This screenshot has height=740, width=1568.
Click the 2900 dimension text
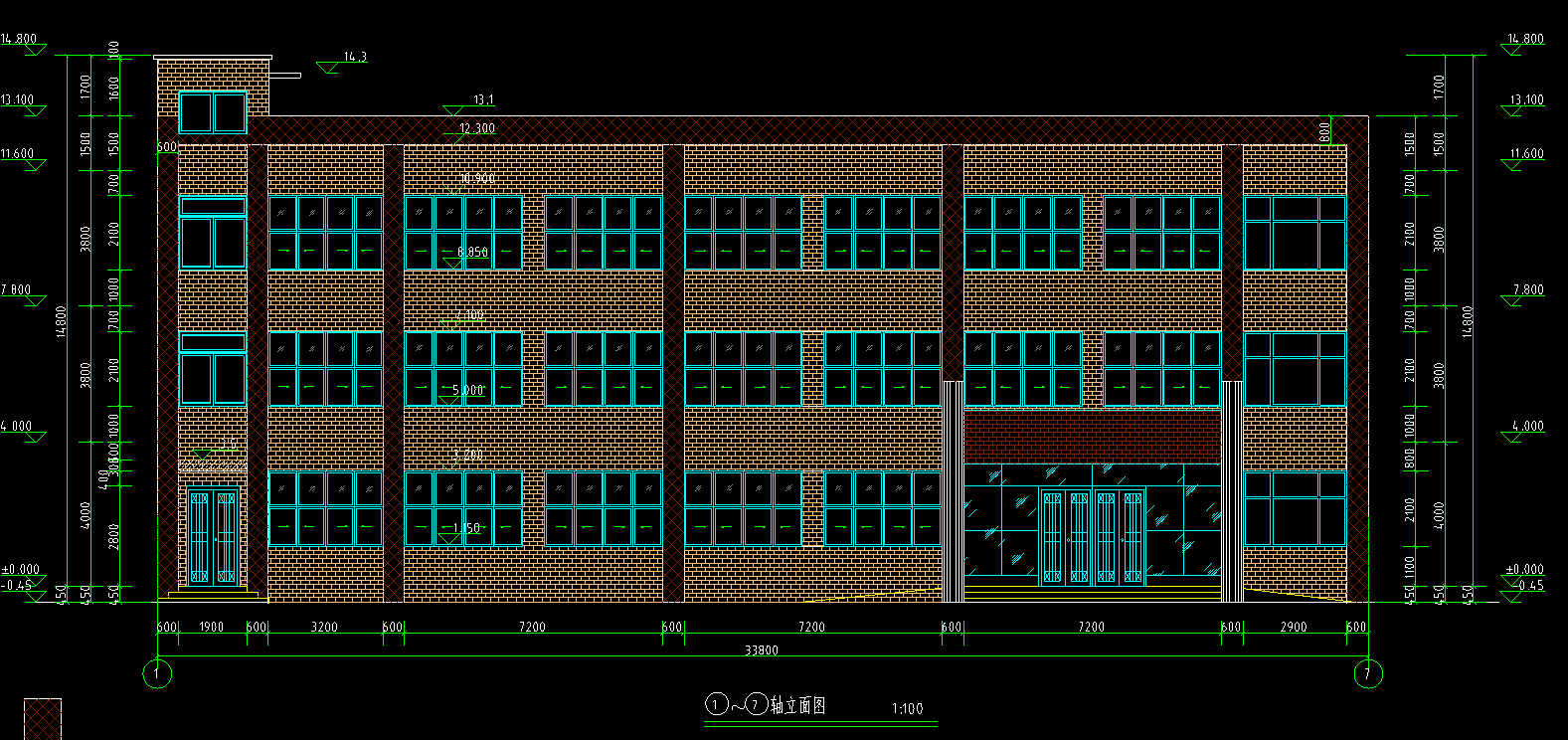pos(1293,627)
